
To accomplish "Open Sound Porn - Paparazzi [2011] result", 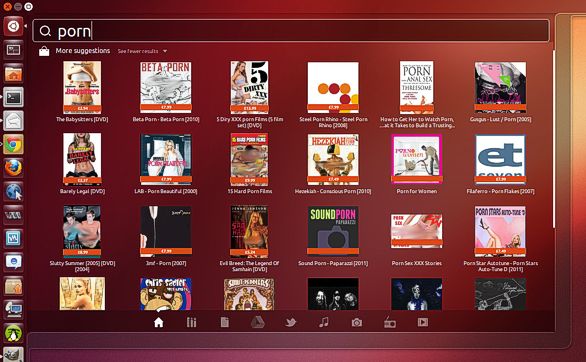I will point(333,236).
